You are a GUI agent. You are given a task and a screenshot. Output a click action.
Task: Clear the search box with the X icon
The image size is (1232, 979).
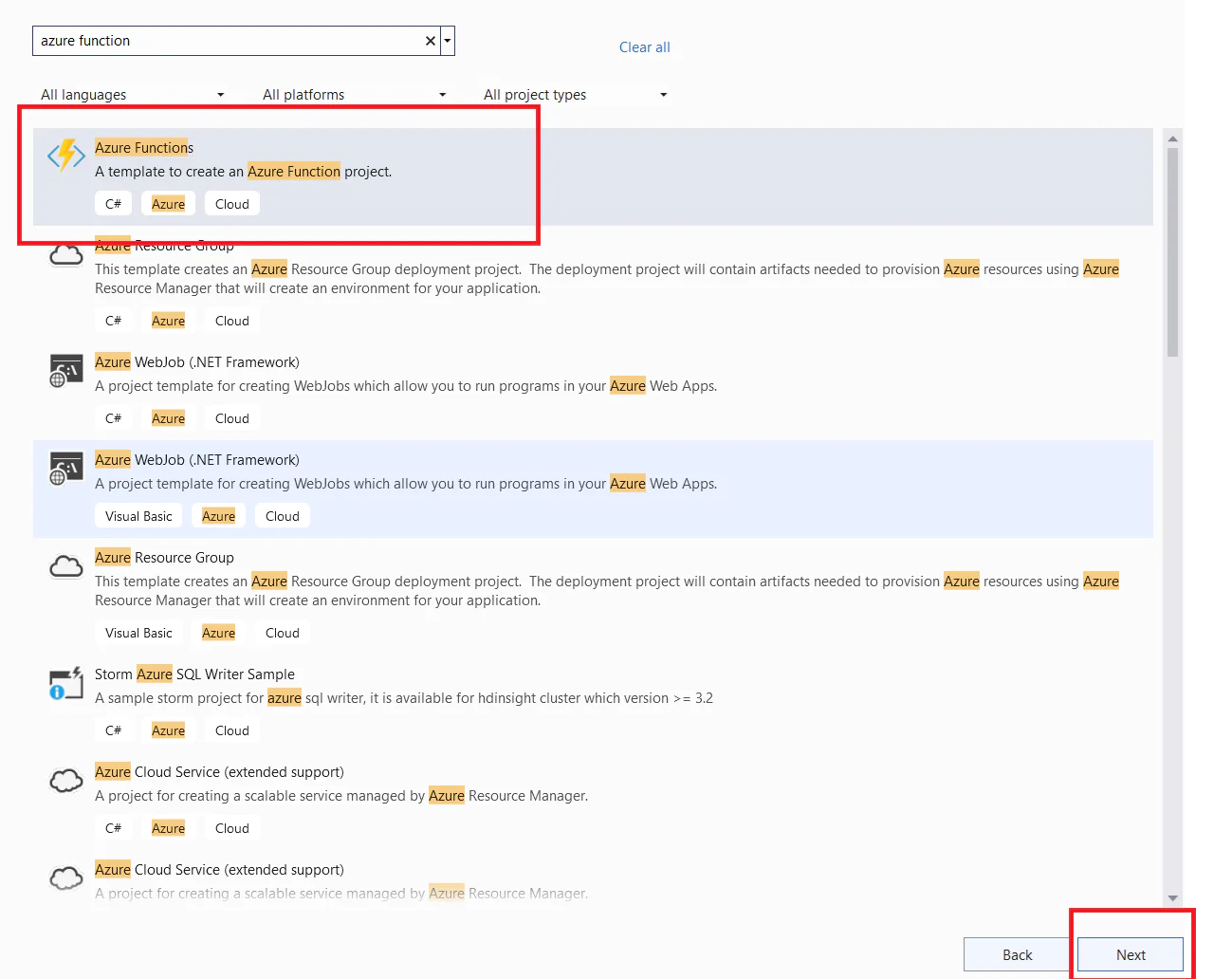[x=431, y=41]
